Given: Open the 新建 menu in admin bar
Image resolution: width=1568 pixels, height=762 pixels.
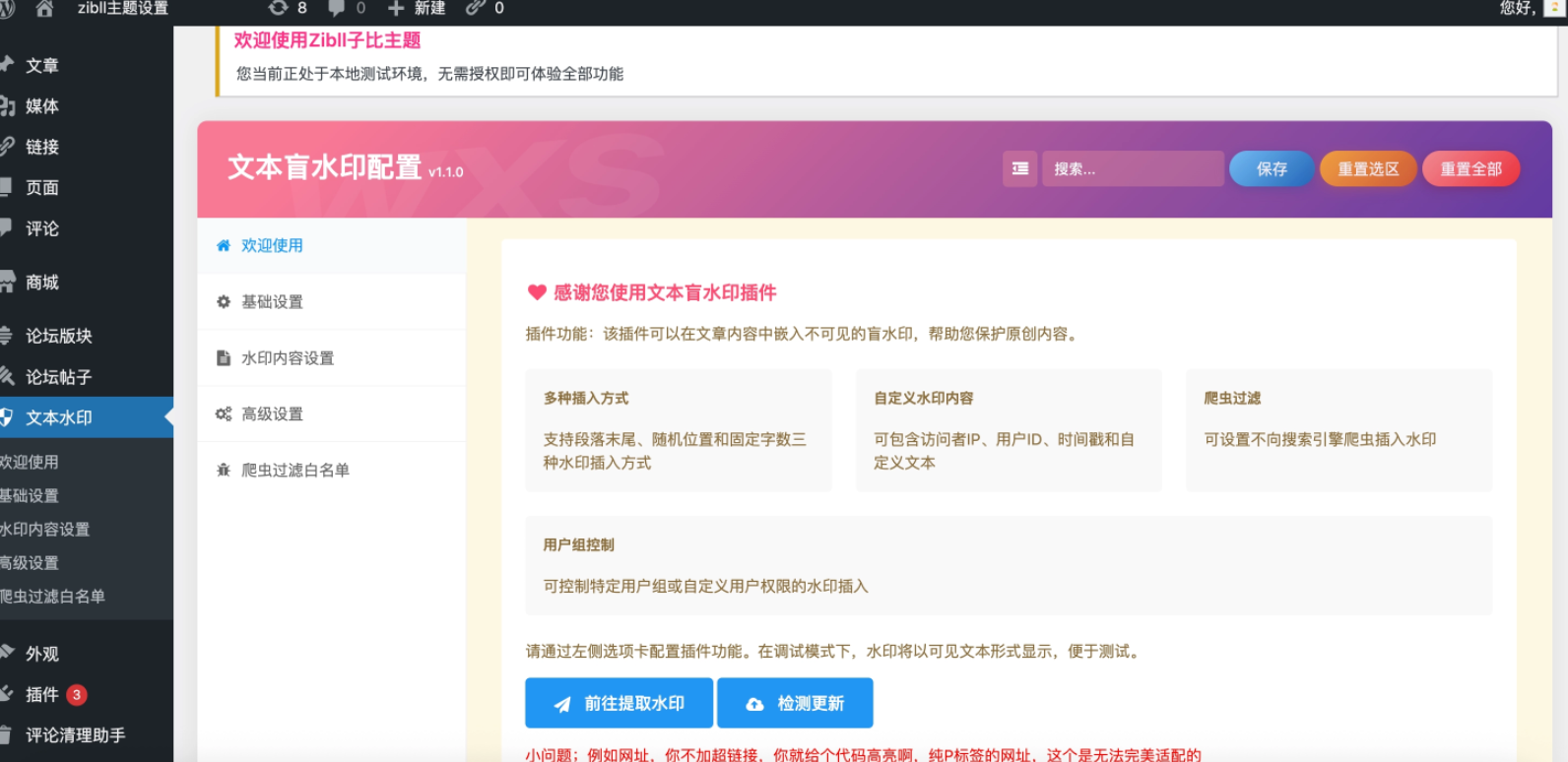Looking at the screenshot, I should pos(418,8).
